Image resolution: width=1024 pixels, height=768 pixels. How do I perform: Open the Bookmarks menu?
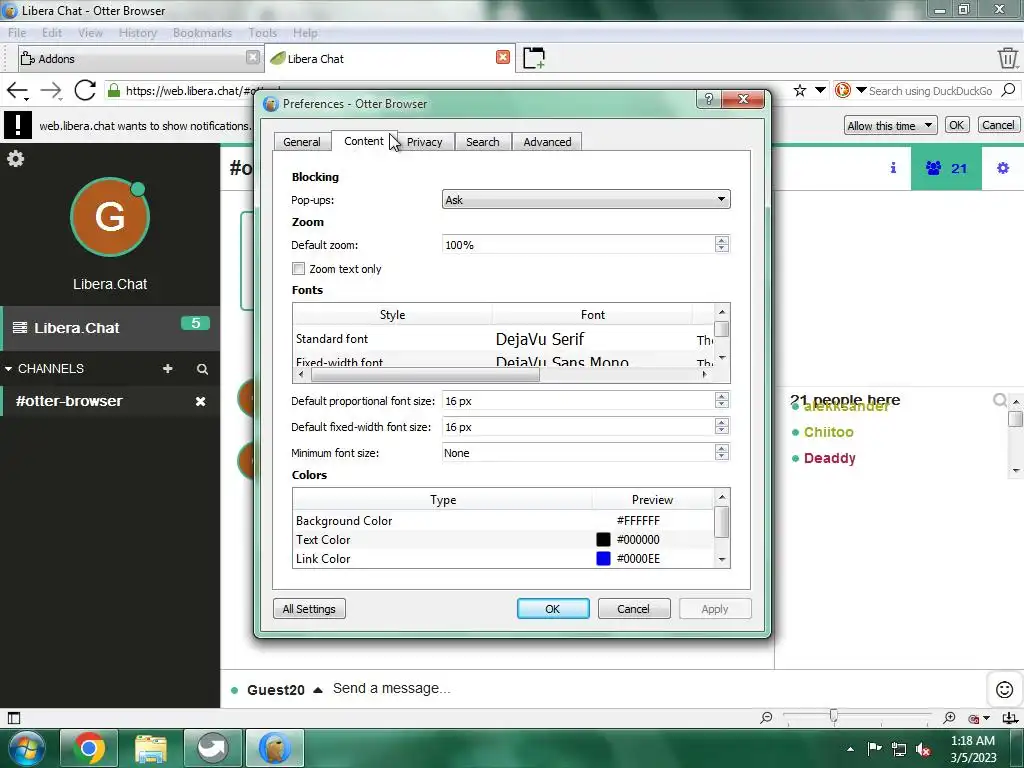[202, 33]
